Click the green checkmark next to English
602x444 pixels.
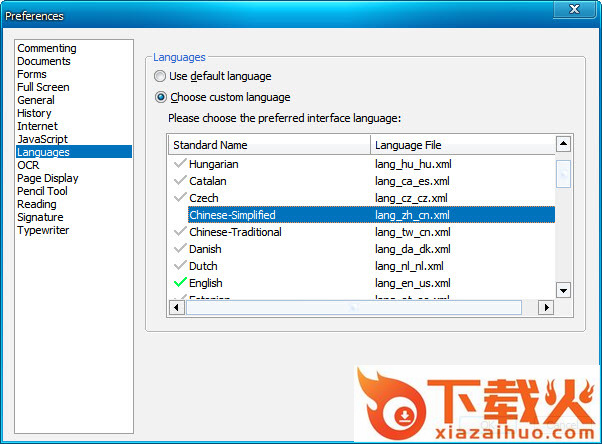(179, 283)
